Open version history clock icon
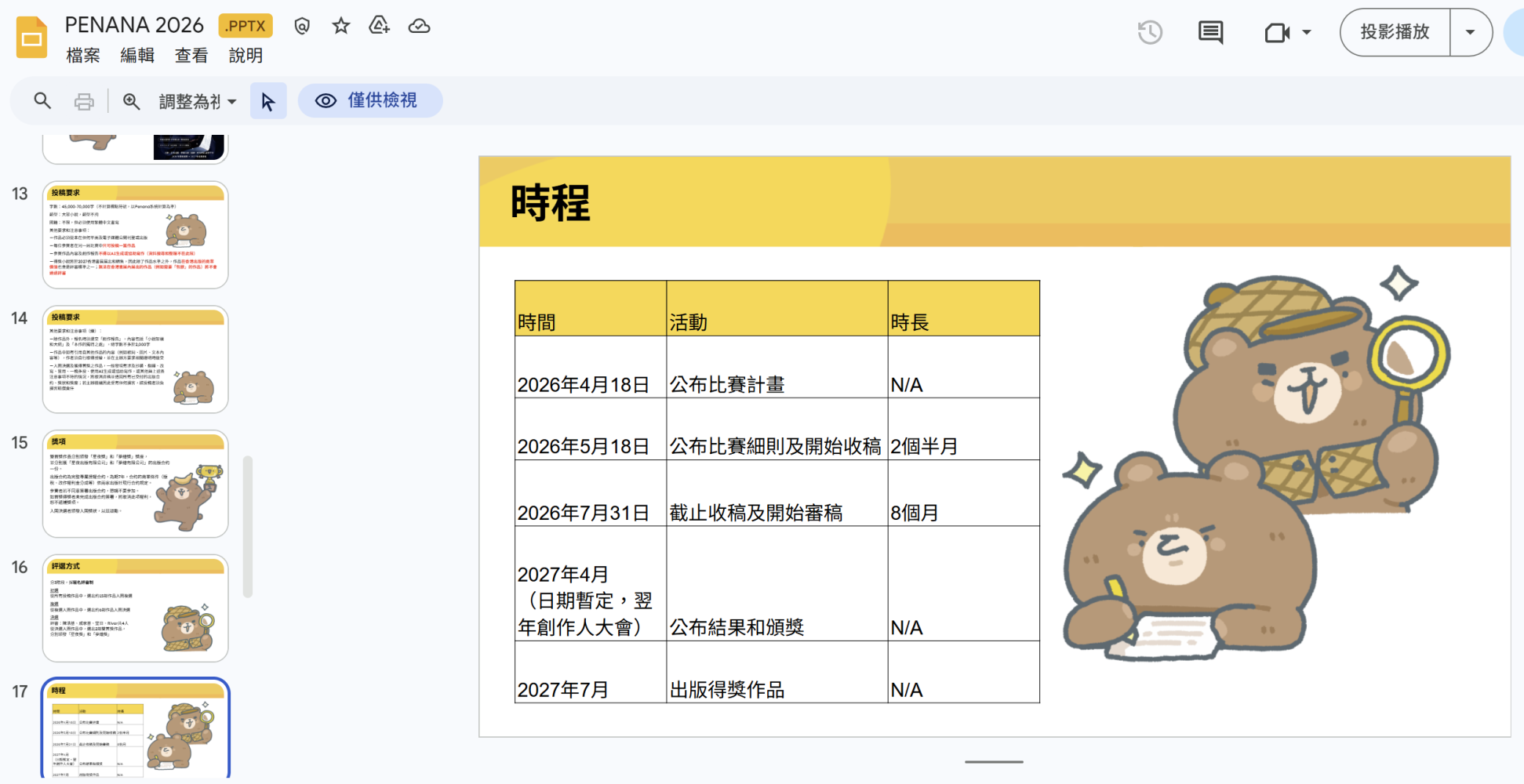The image size is (1524, 784). click(x=1150, y=32)
